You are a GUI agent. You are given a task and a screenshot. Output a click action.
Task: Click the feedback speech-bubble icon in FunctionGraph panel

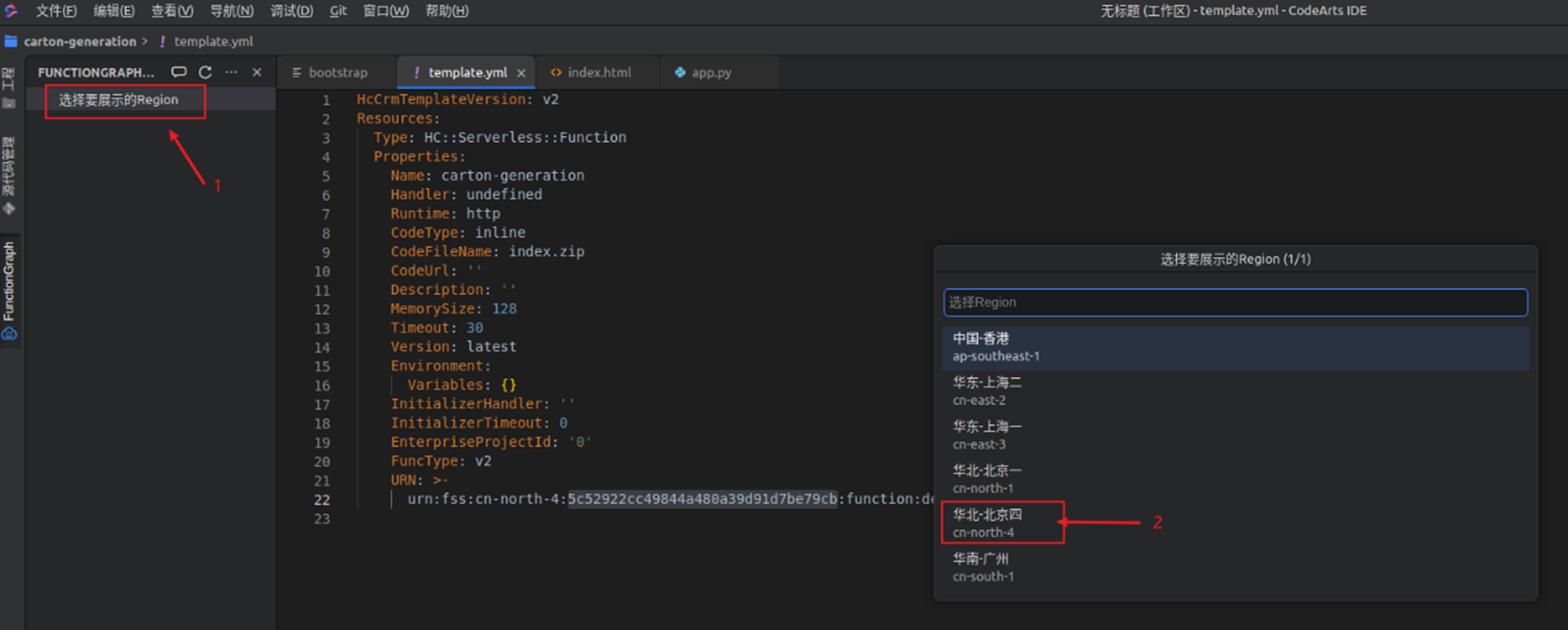point(179,72)
